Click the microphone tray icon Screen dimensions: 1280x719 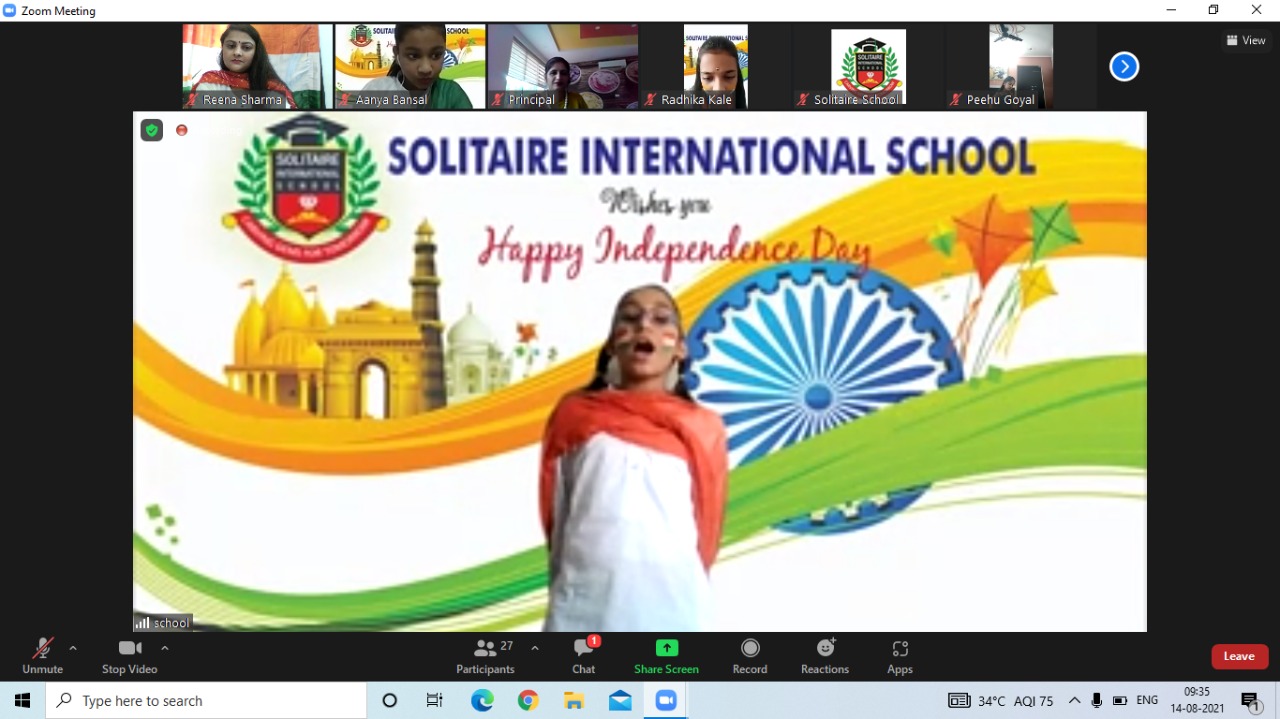click(x=1097, y=701)
